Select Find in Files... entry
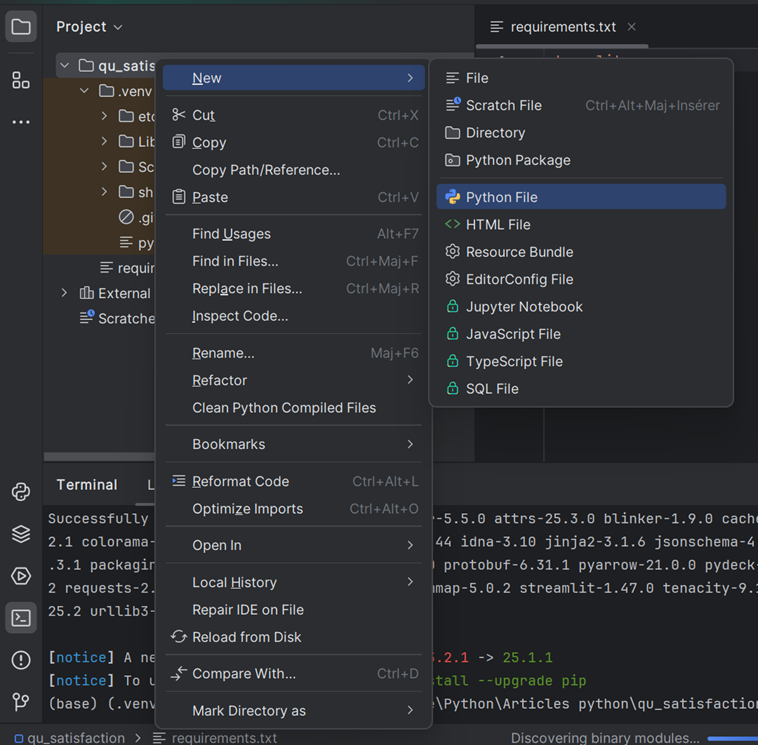The image size is (758, 745). click(293, 261)
